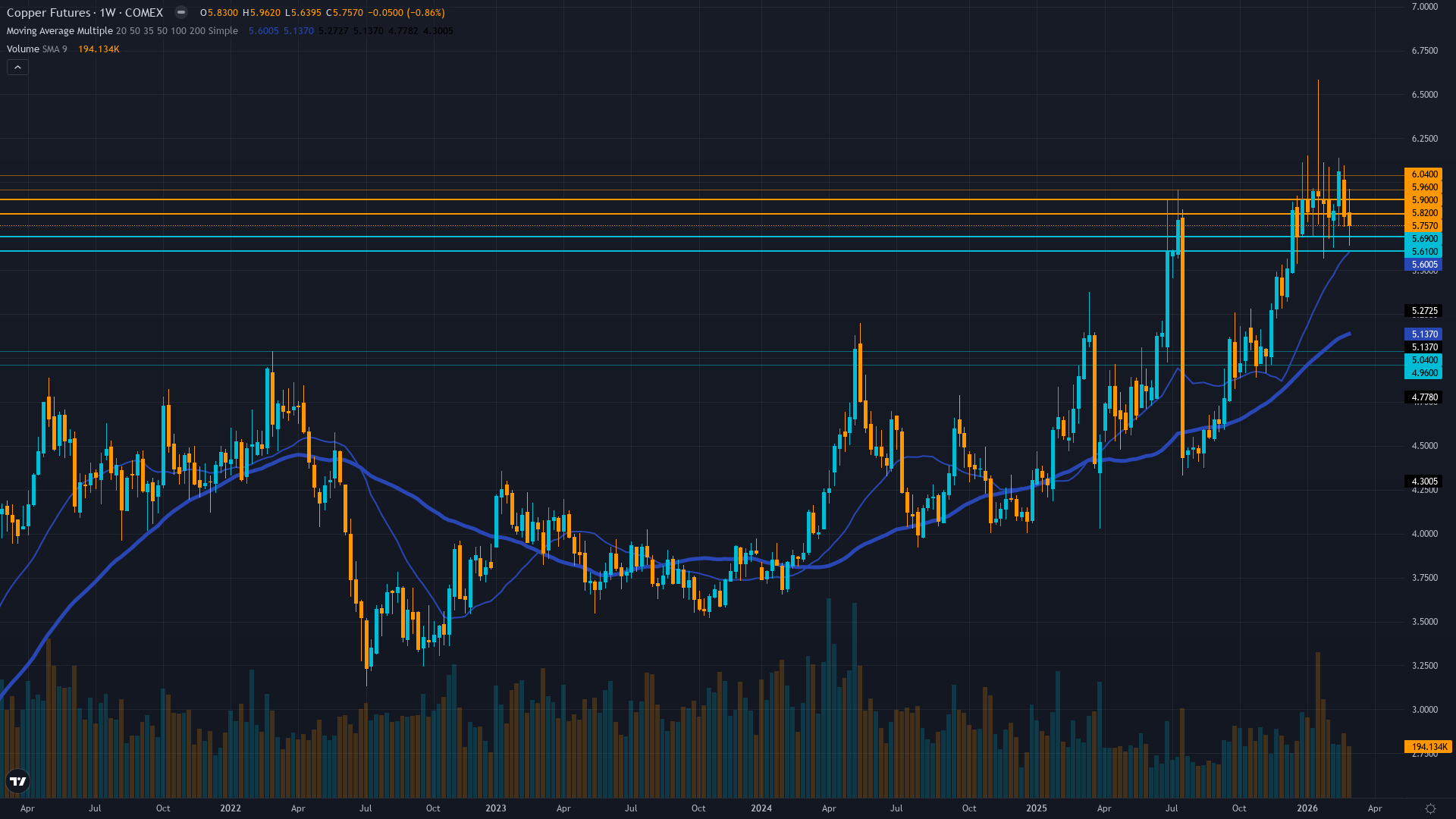Image resolution: width=1456 pixels, height=819 pixels.
Task: Select the Volume SMA 9 indicator legend
Action: click(36, 49)
